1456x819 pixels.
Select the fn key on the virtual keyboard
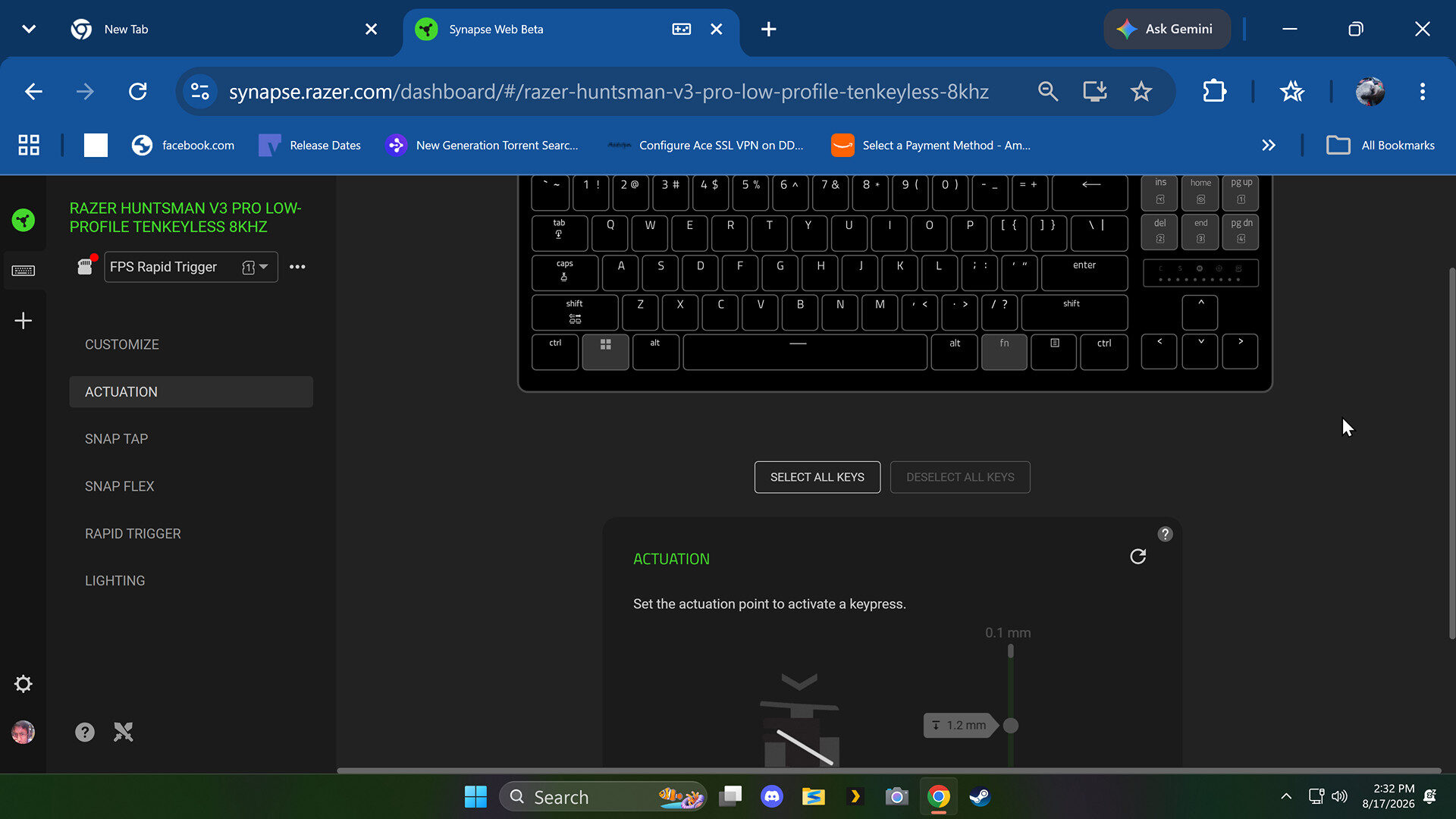point(1004,352)
